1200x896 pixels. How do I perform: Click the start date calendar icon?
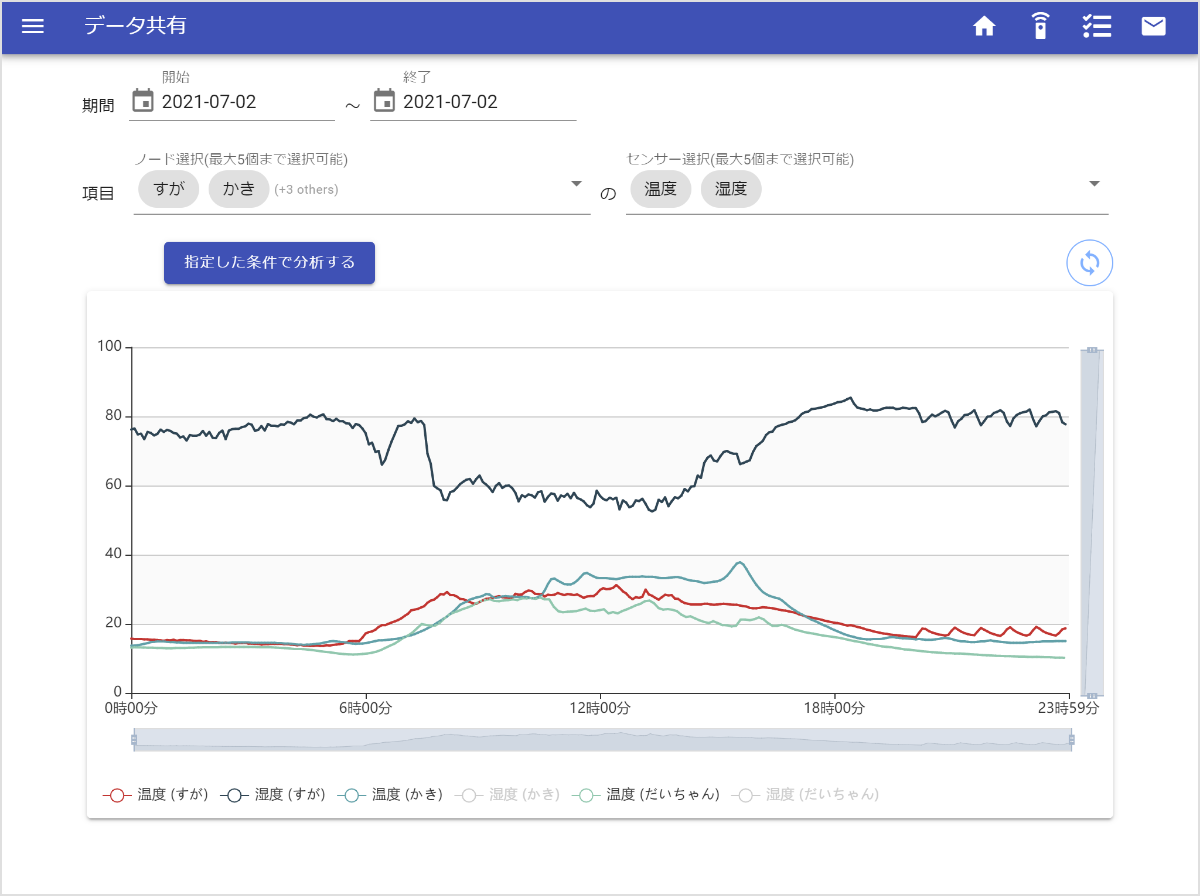143,101
